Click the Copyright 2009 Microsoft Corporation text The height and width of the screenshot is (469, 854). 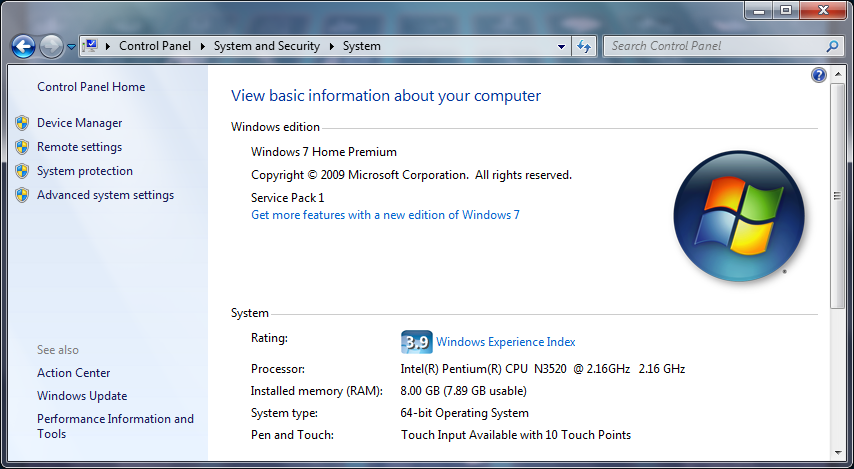point(411,175)
